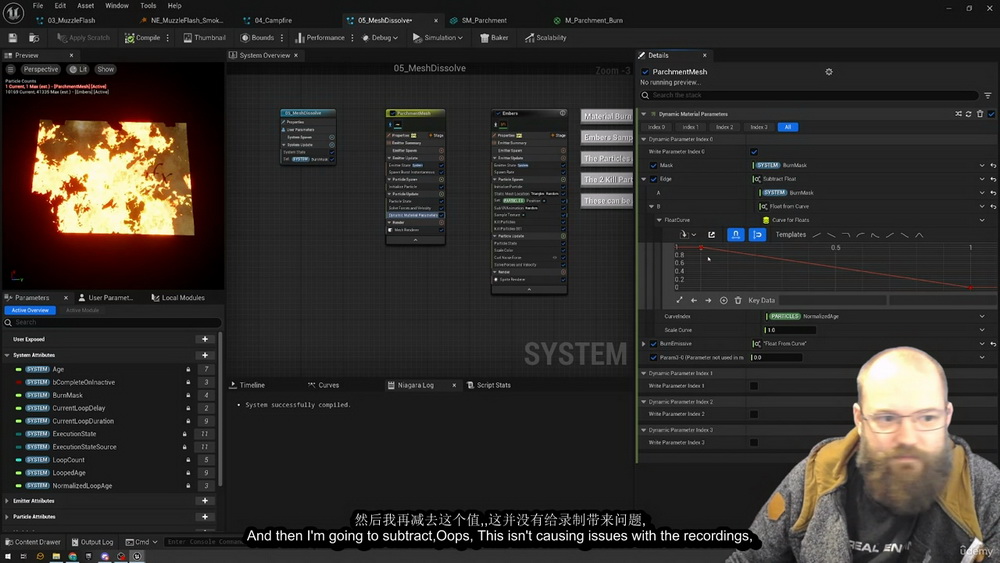Image resolution: width=1000 pixels, height=563 pixels.
Task: Enable Write Parameter Index 2 checkbox
Action: click(x=754, y=414)
